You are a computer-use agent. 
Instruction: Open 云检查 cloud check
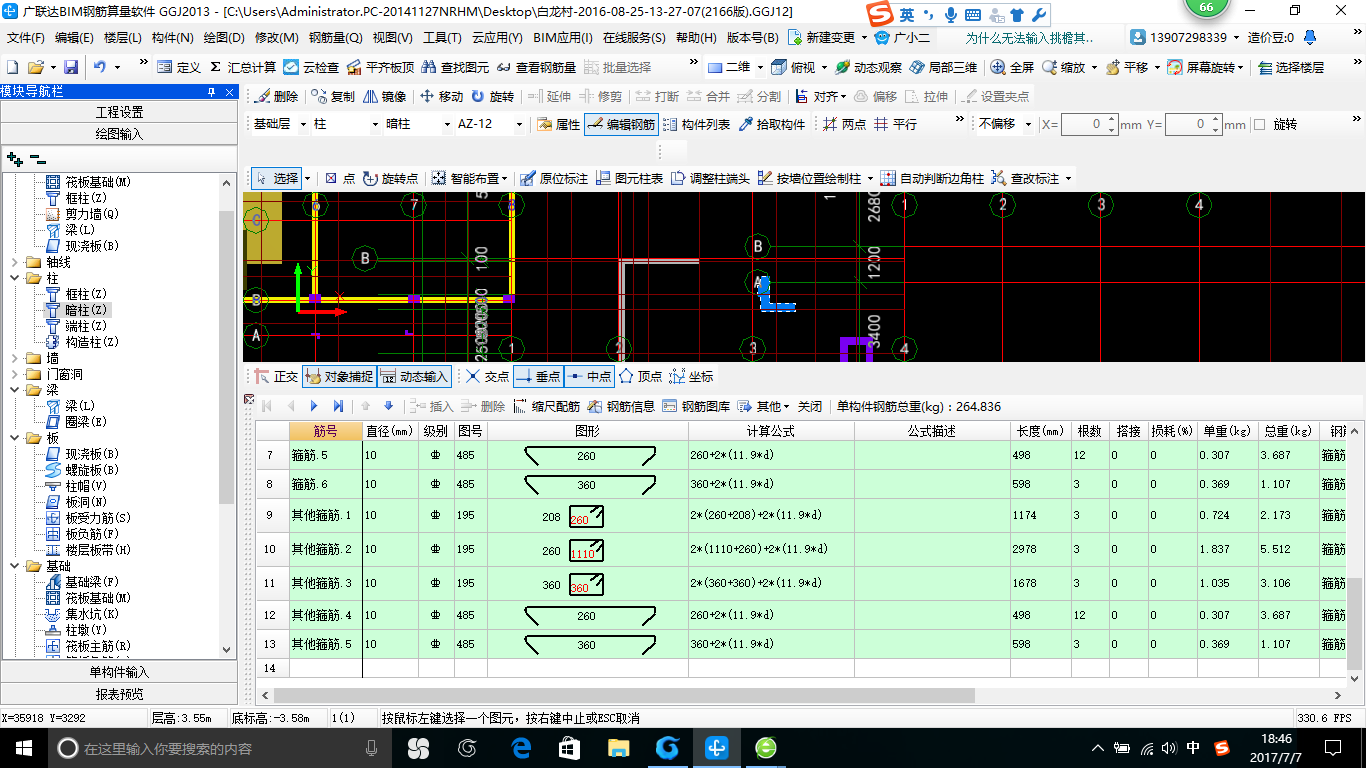[311, 67]
